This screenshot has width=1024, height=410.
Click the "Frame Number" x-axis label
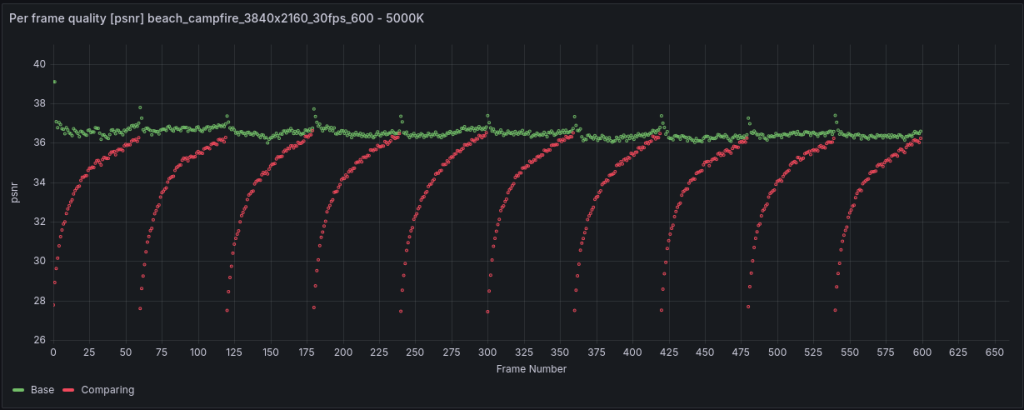[531, 369]
